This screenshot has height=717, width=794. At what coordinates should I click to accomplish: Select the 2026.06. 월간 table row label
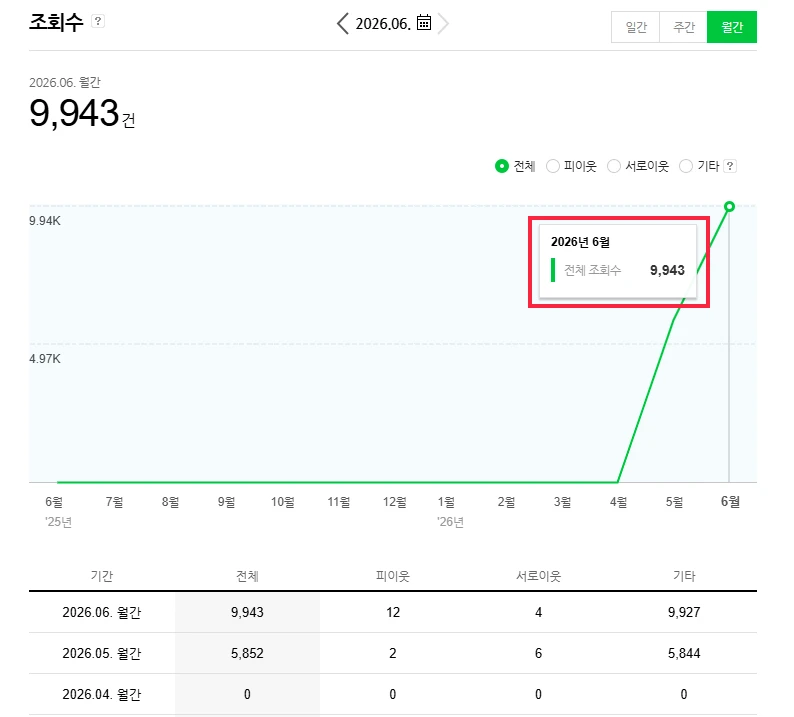pyautogui.click(x=102, y=612)
